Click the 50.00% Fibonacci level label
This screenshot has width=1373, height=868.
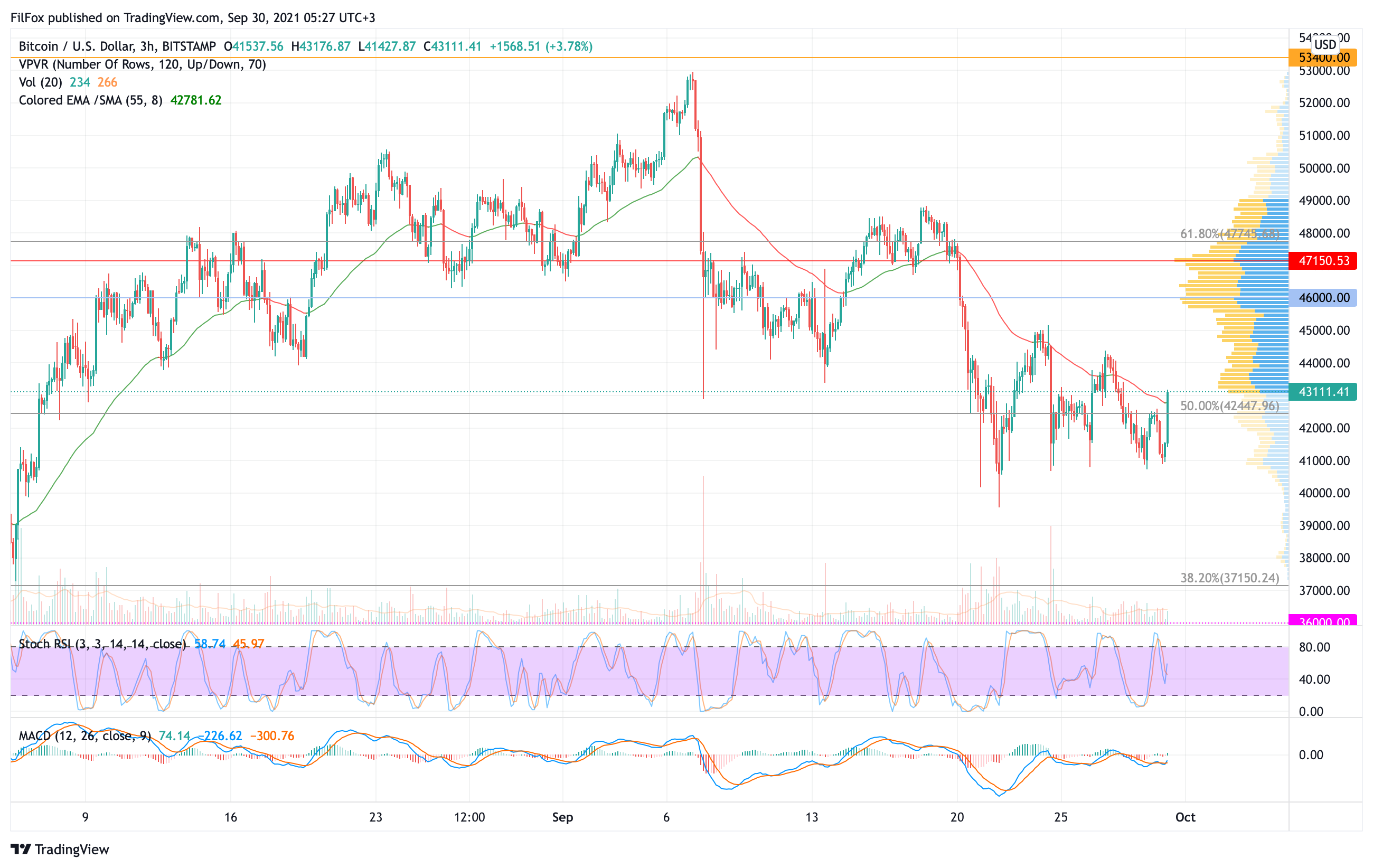[x=1229, y=406]
